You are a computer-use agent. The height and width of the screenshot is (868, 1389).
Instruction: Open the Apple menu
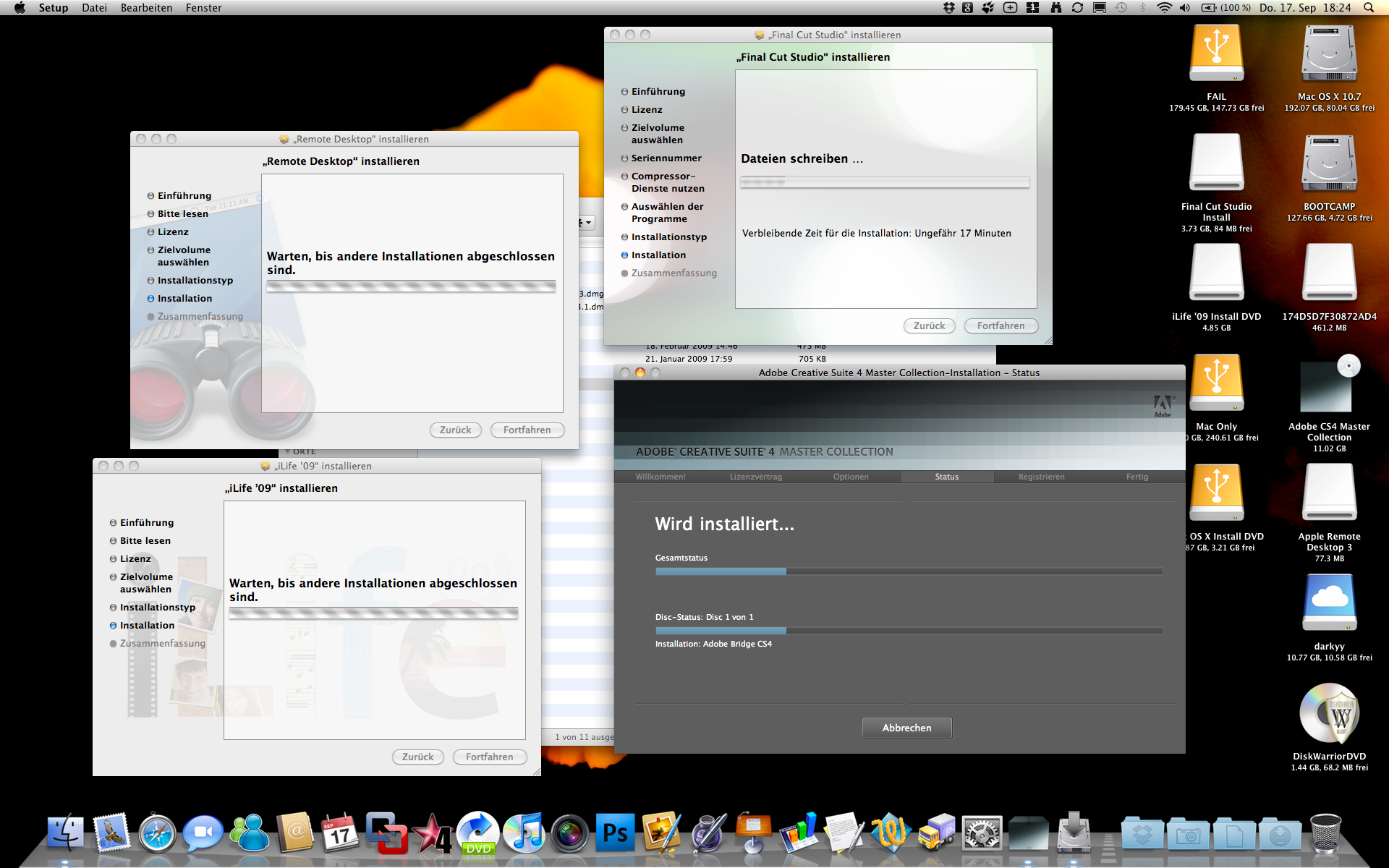click(x=20, y=7)
